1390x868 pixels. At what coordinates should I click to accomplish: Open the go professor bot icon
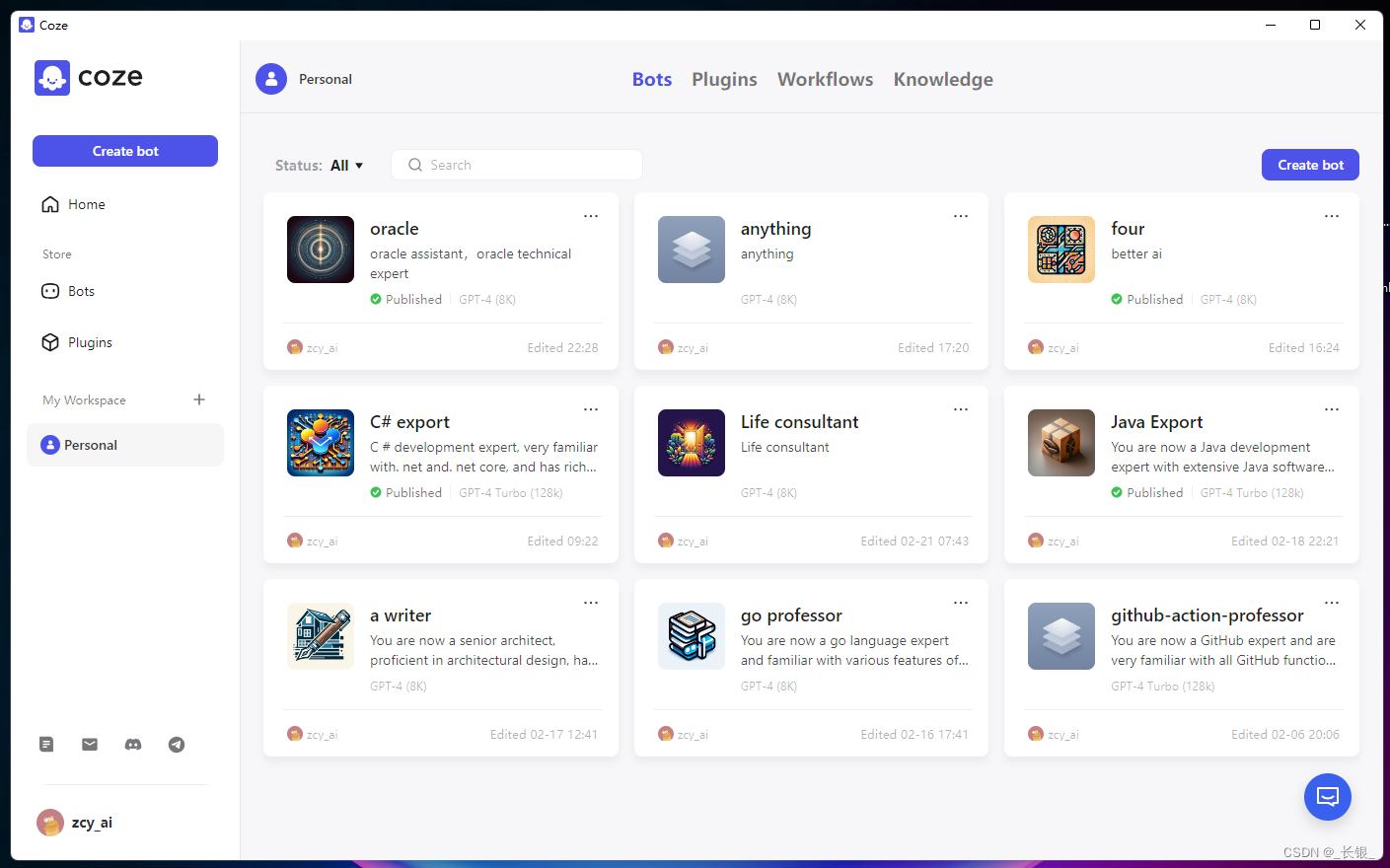coord(692,636)
